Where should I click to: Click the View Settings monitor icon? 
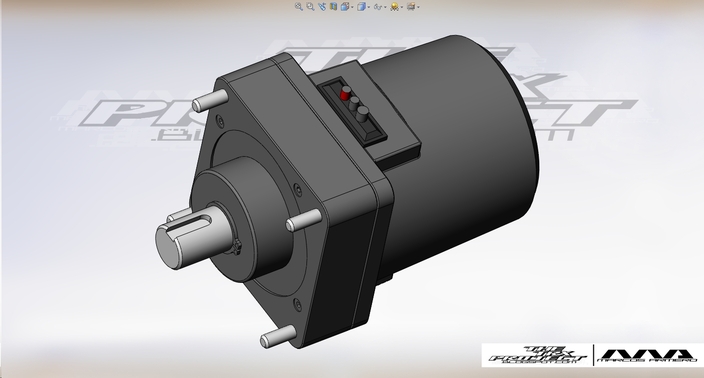pos(411,6)
